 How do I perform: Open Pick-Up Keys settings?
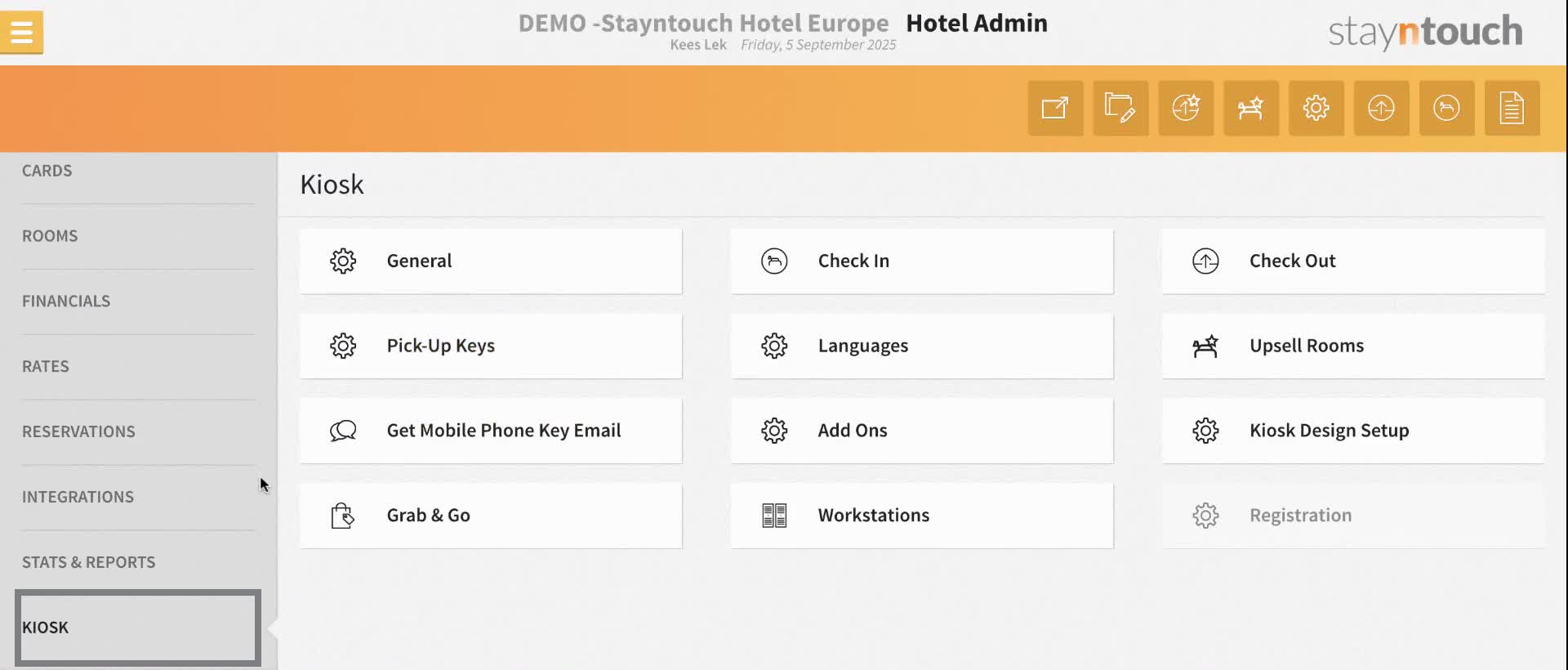click(491, 346)
